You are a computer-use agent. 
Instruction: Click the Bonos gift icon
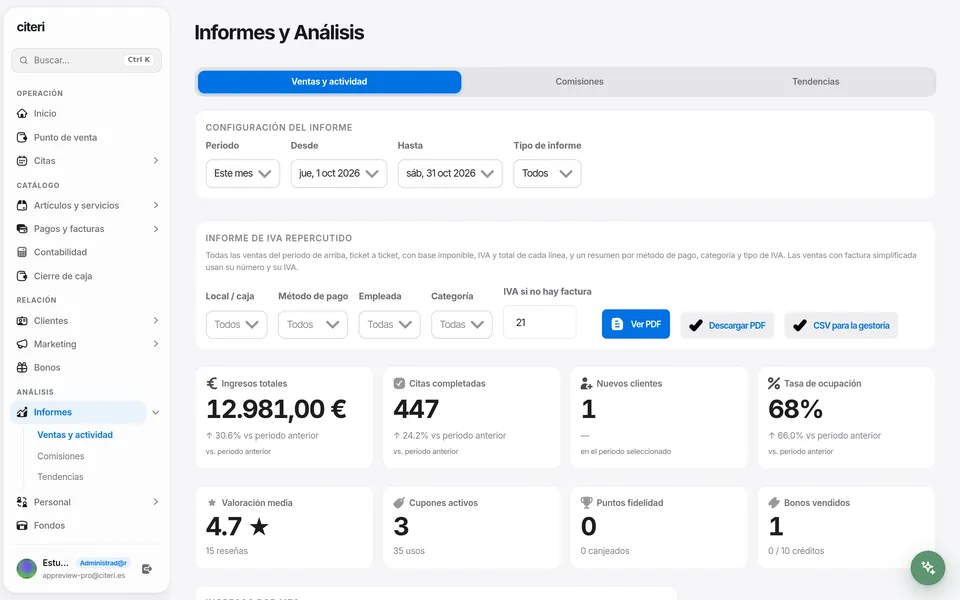click(x=22, y=367)
